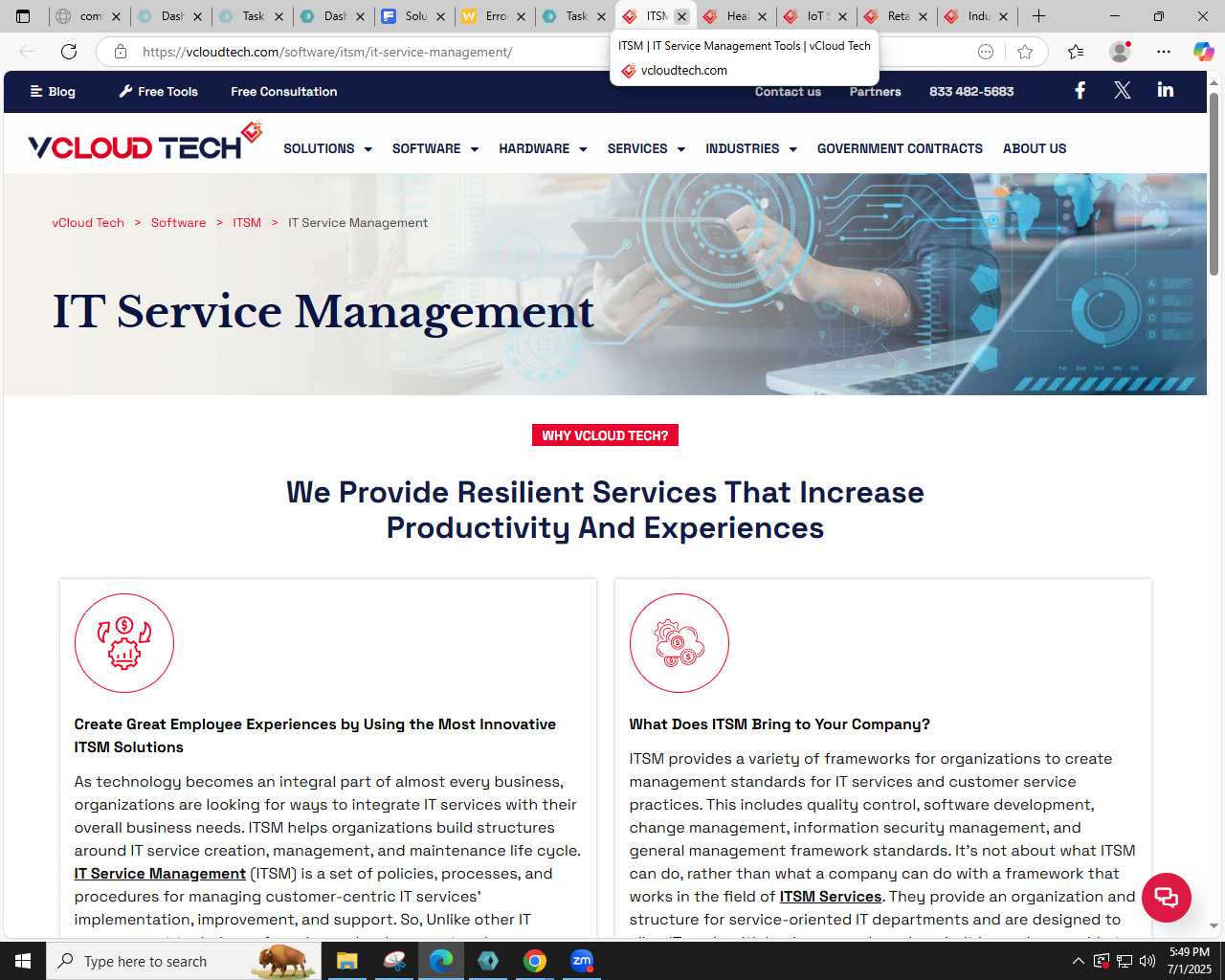Open browser favorites list icon
The height and width of the screenshot is (980, 1225).
pos(1076,52)
